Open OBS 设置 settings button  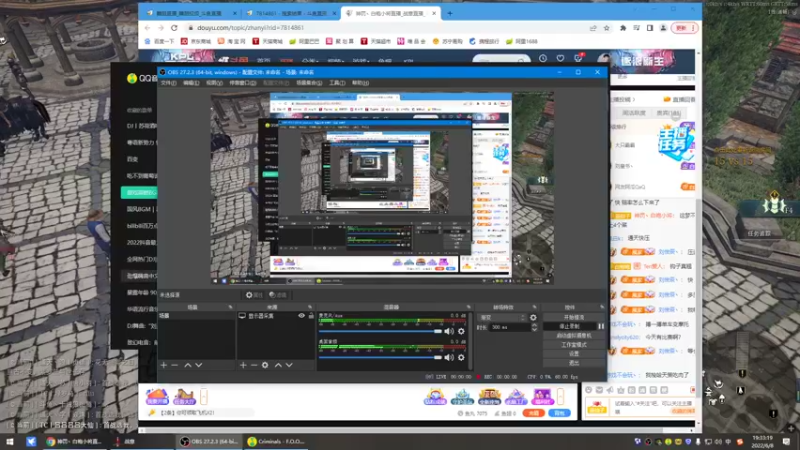point(574,354)
